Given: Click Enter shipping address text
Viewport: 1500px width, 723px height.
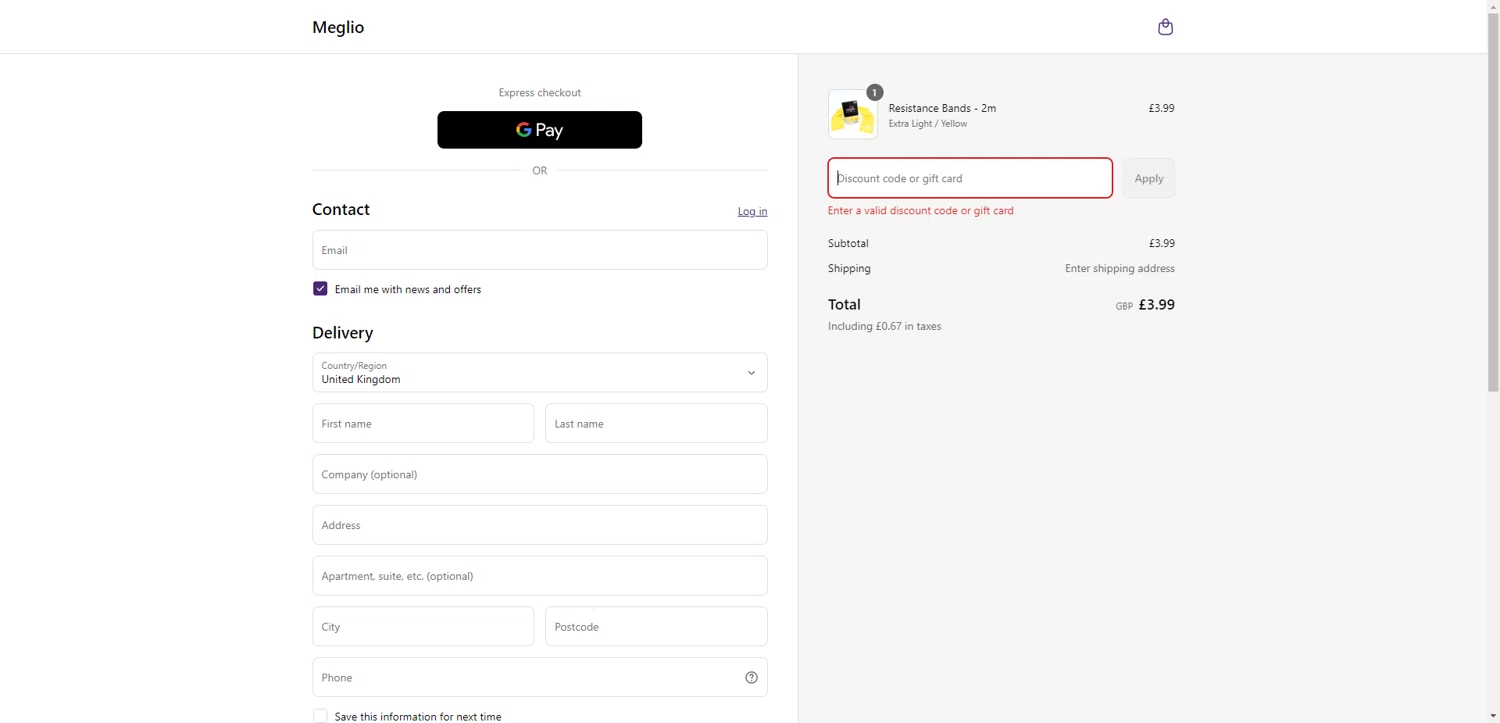Looking at the screenshot, I should (1120, 268).
